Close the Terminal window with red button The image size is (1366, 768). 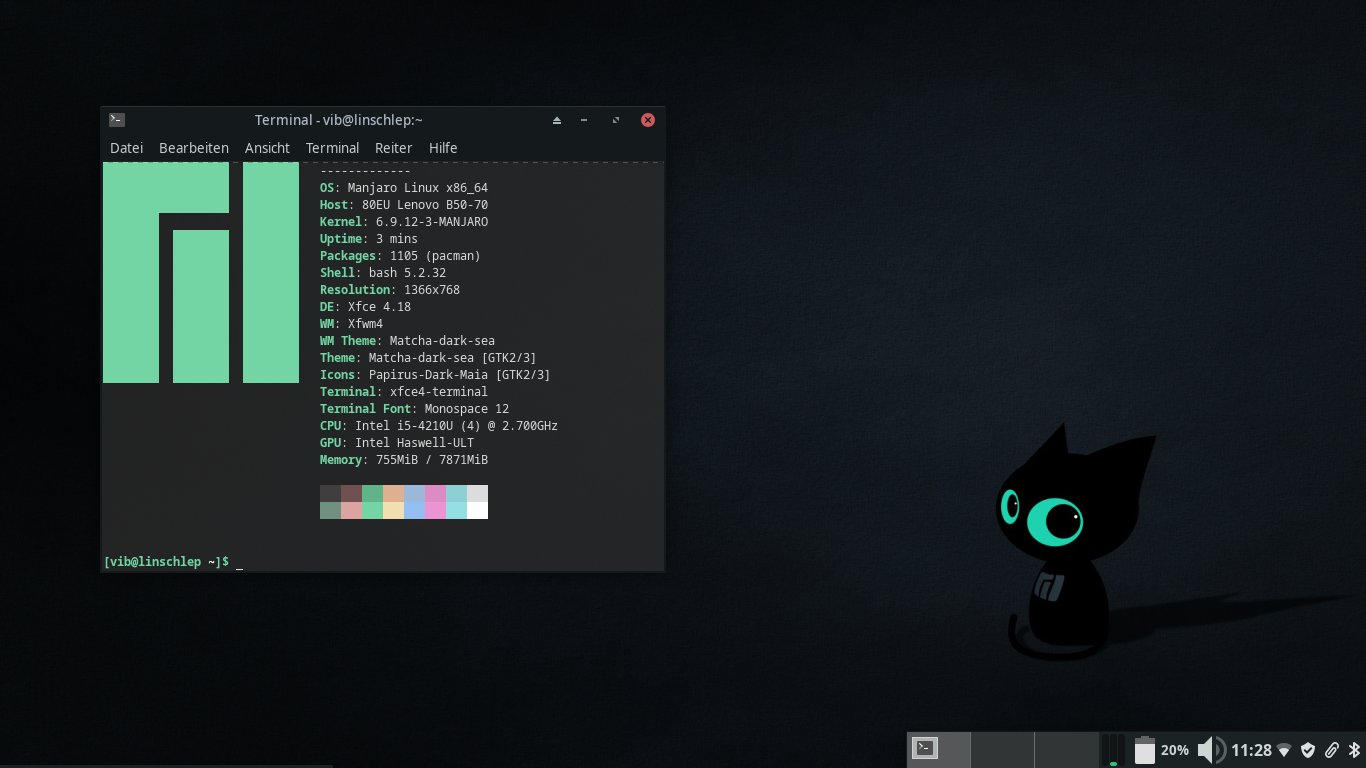pyautogui.click(x=647, y=120)
